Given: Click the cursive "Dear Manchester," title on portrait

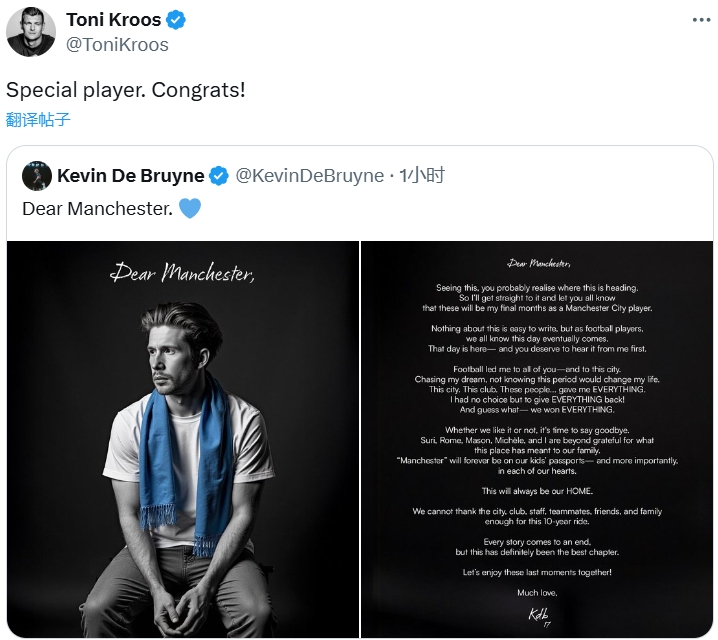Looking at the screenshot, I should pyautogui.click(x=182, y=272).
